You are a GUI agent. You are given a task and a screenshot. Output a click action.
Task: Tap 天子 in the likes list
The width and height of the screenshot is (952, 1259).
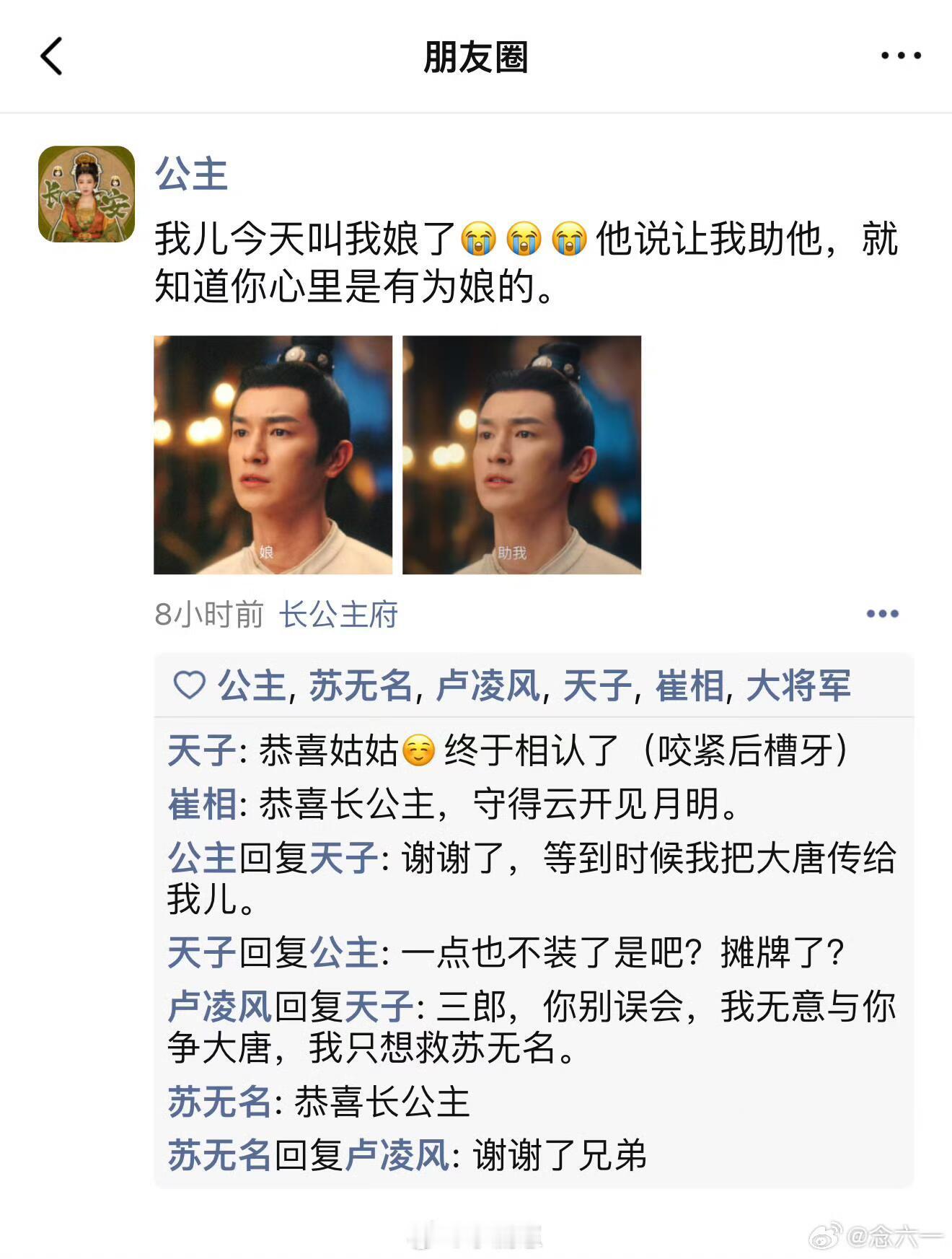[x=597, y=685]
